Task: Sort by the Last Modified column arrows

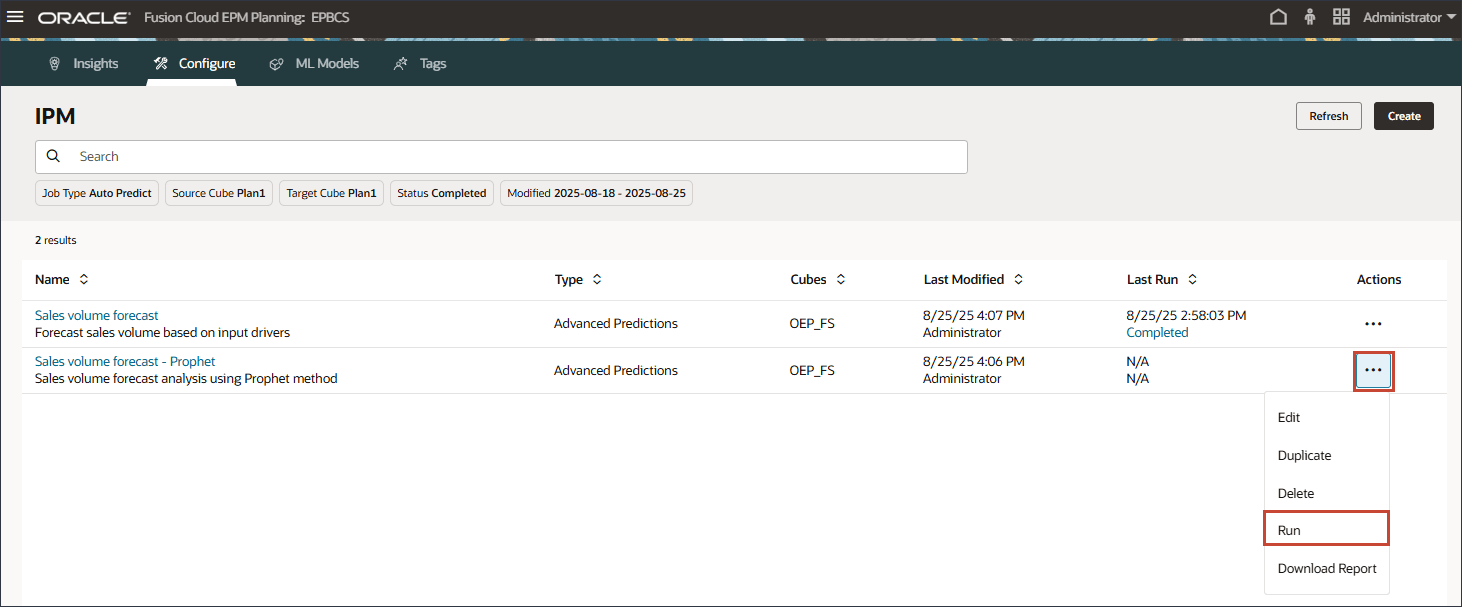Action: [1018, 280]
